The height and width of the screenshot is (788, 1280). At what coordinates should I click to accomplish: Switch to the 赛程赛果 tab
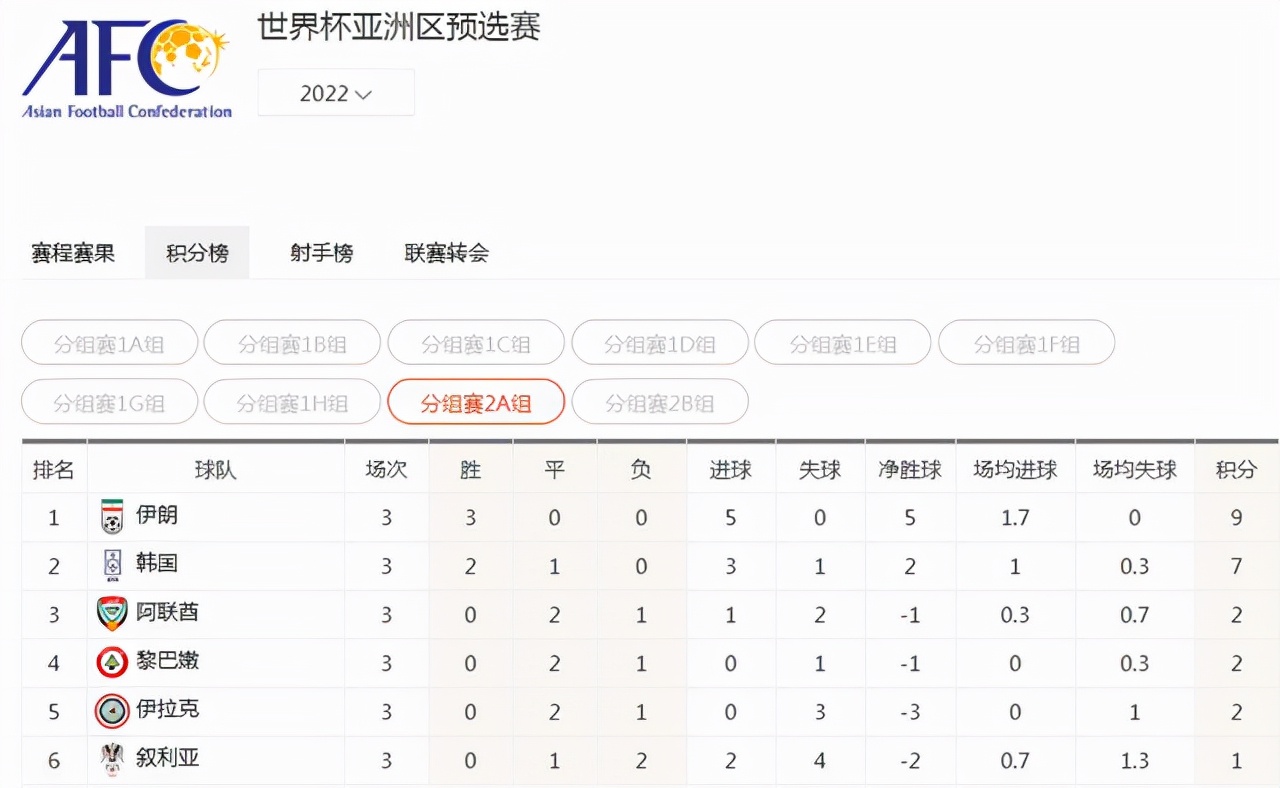[x=73, y=253]
